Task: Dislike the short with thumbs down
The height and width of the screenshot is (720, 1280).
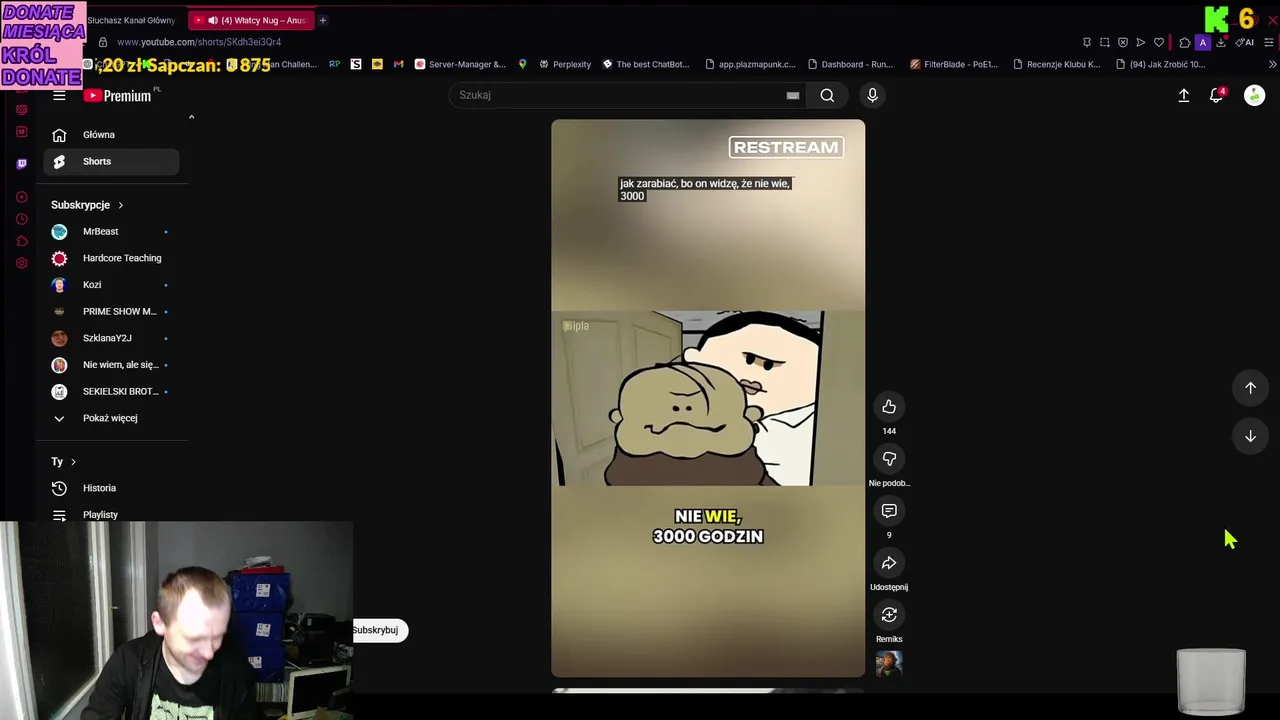Action: pos(889,459)
